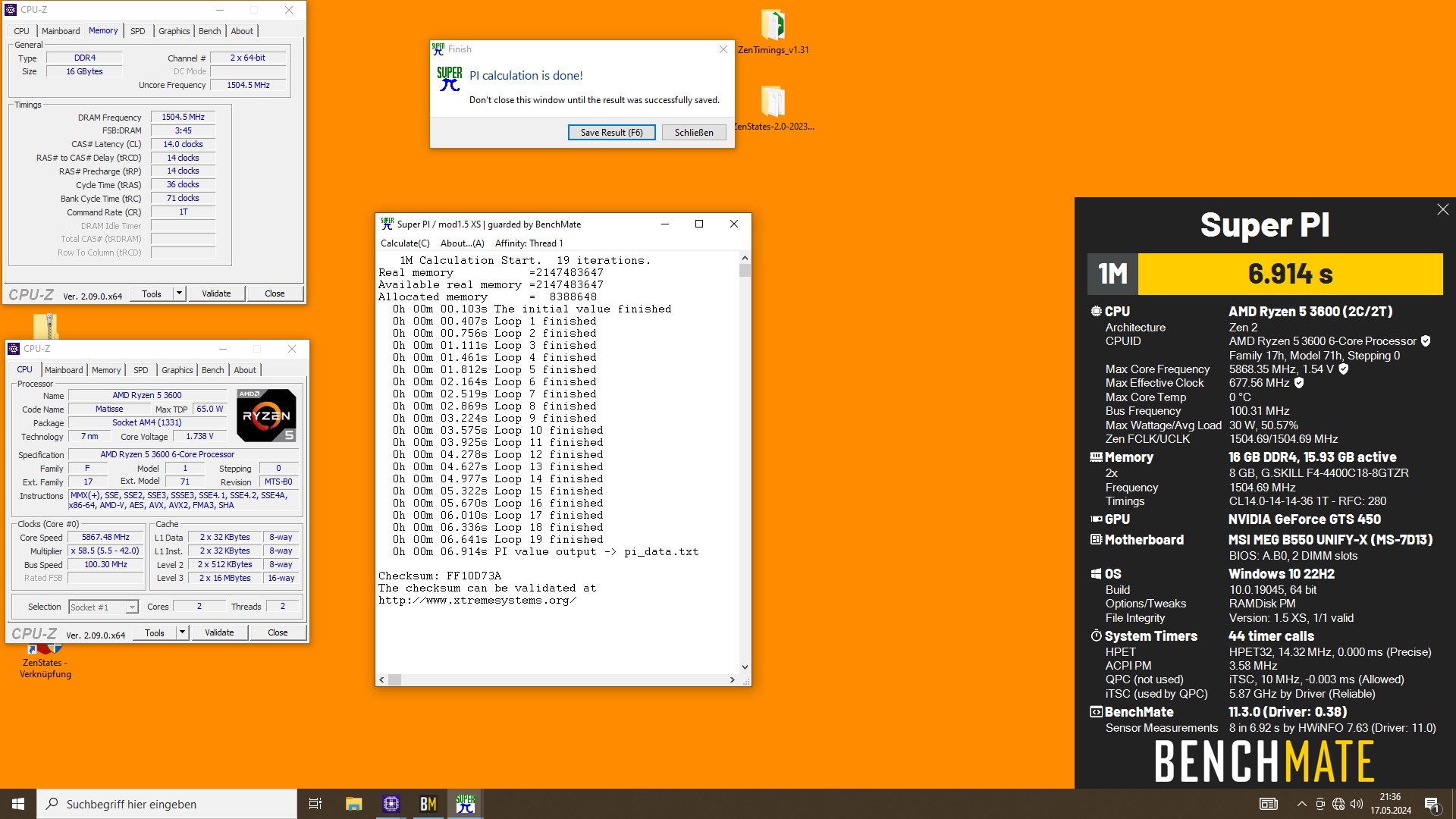Open the Tools dropdown arrow in lower CPU-Z
The height and width of the screenshot is (819, 1456).
coord(182,632)
